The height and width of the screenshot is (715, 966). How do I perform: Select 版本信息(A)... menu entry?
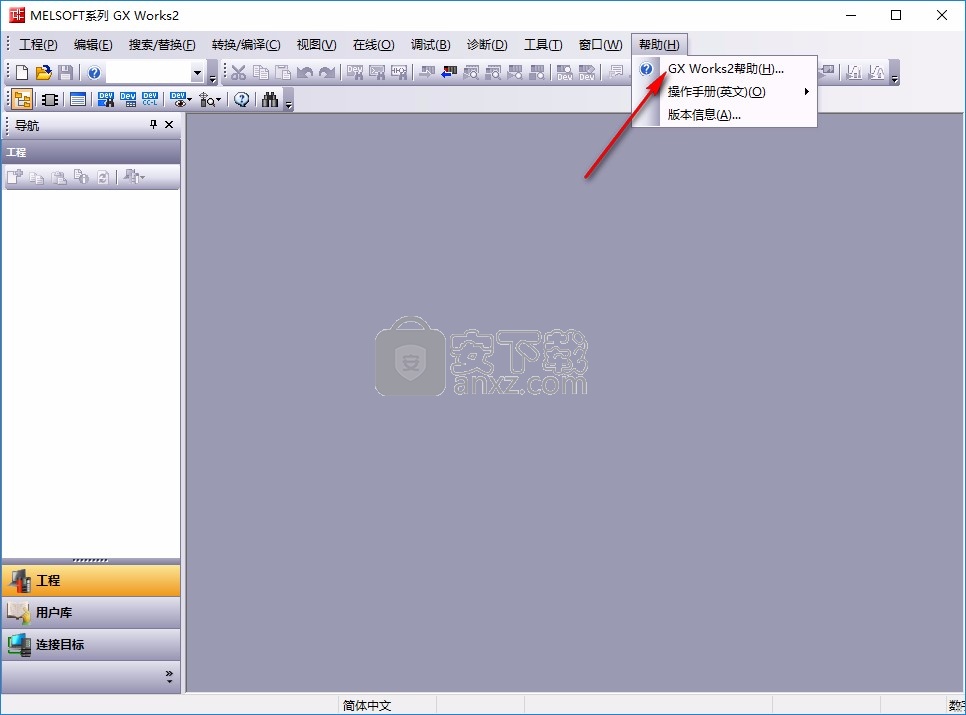pyautogui.click(x=725, y=115)
